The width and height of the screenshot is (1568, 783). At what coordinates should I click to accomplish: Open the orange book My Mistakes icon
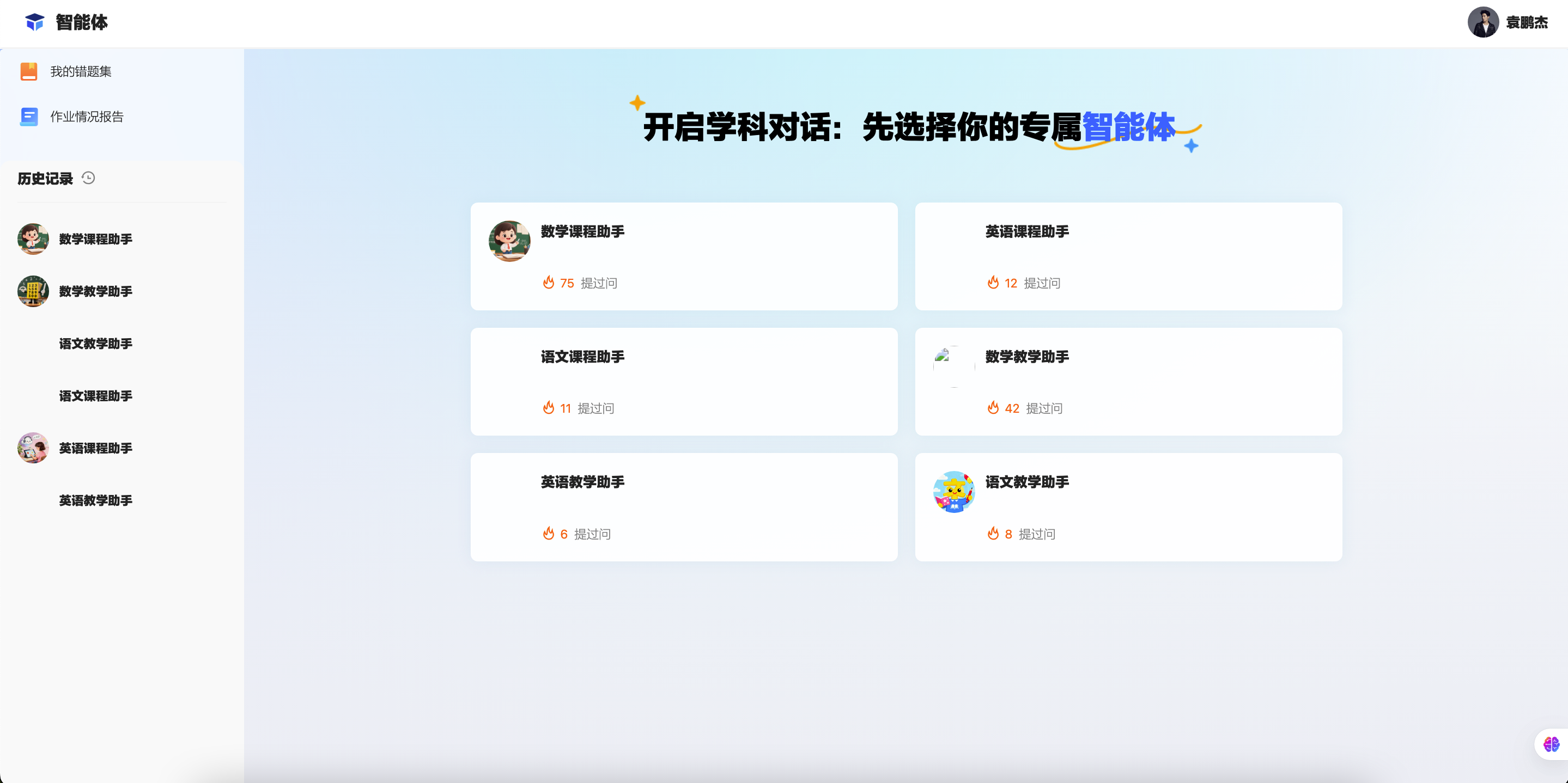click(29, 71)
